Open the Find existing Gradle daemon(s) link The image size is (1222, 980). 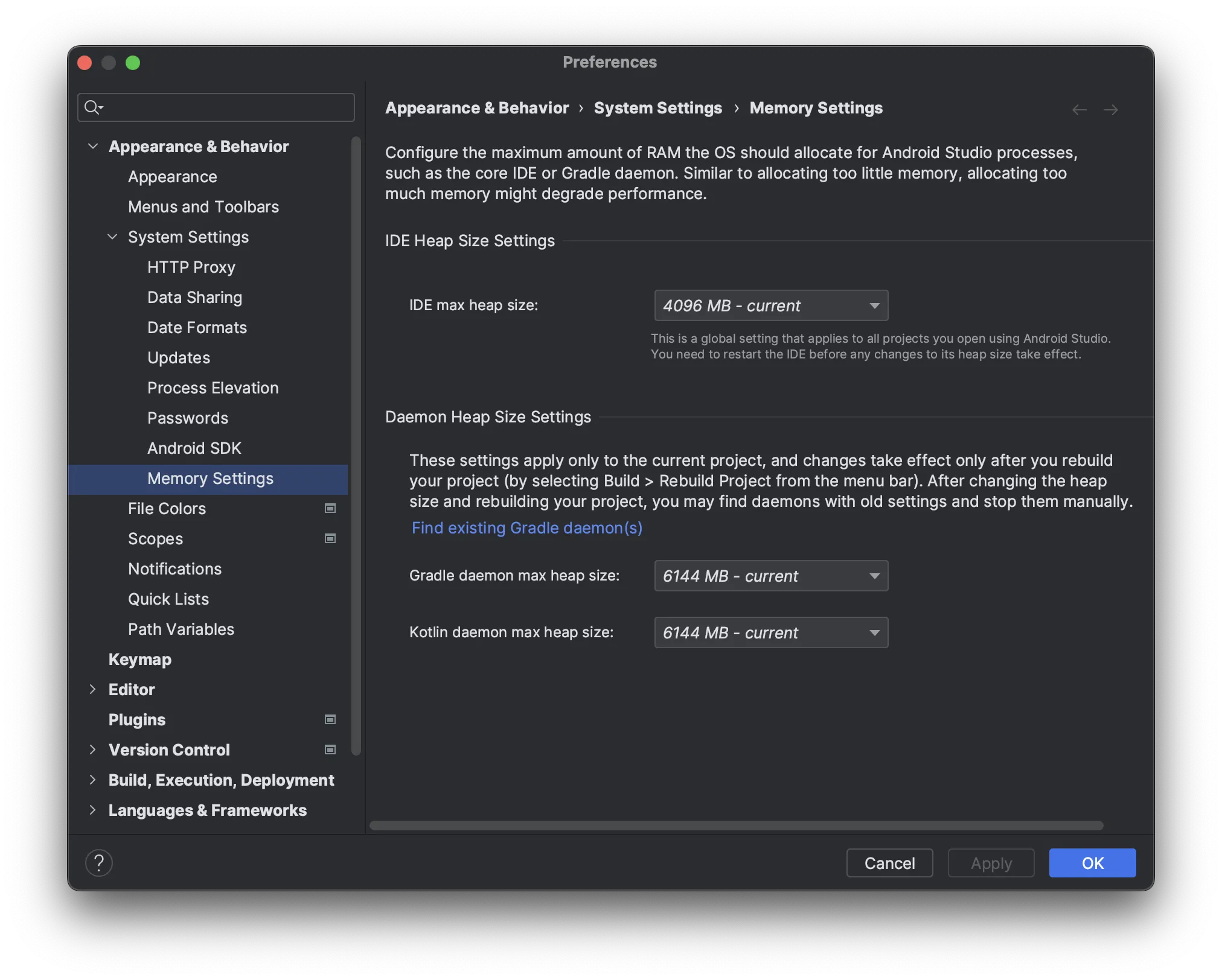tap(526, 528)
